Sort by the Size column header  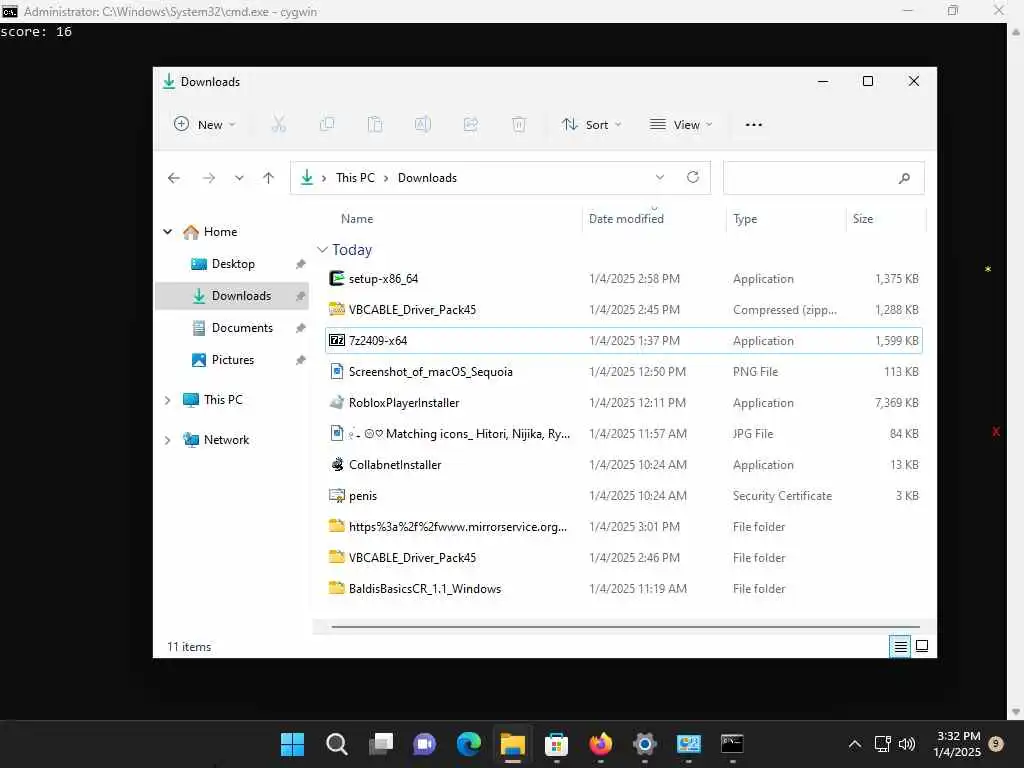[x=863, y=219]
